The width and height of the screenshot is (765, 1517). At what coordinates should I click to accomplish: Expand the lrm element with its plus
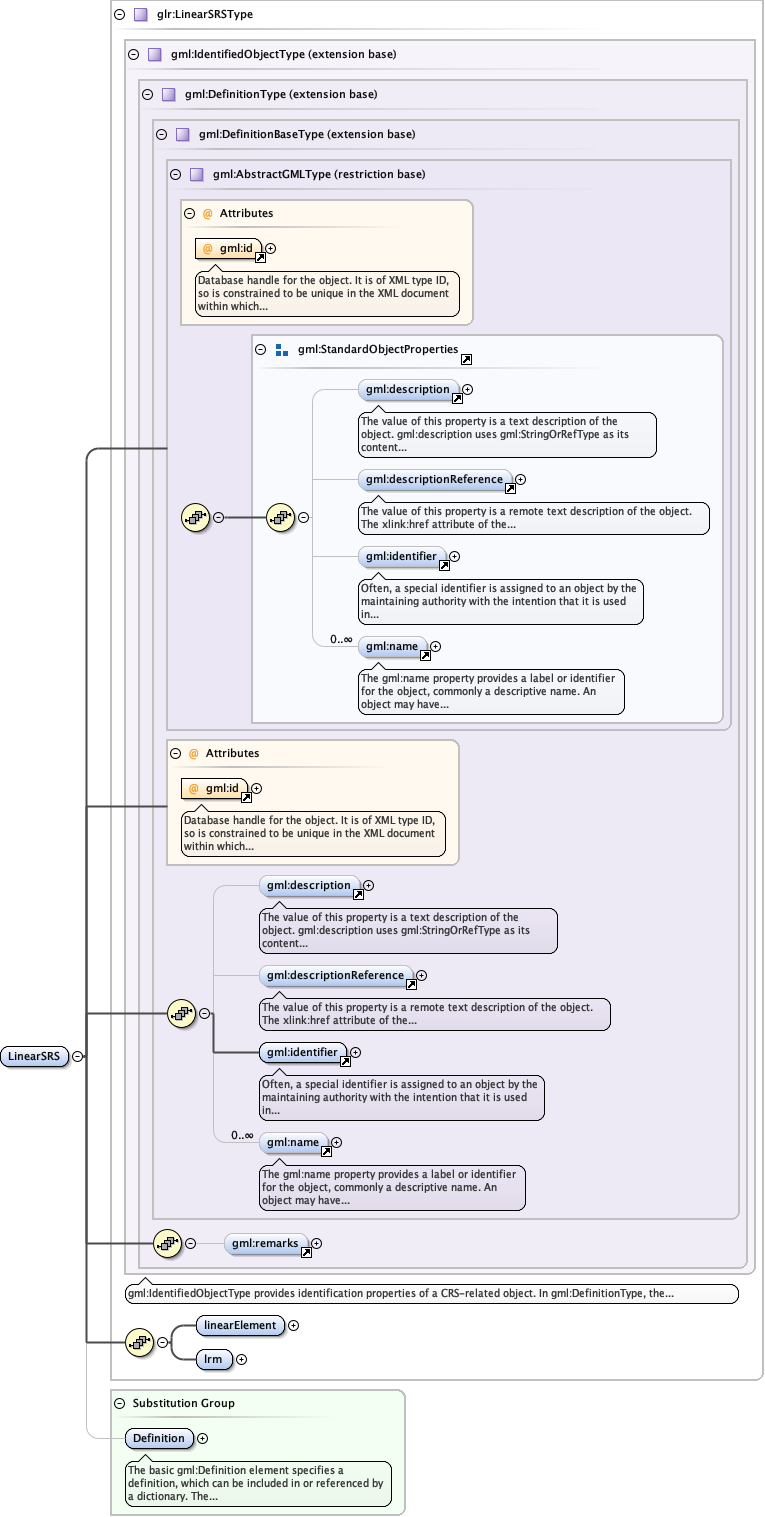[x=241, y=1359]
